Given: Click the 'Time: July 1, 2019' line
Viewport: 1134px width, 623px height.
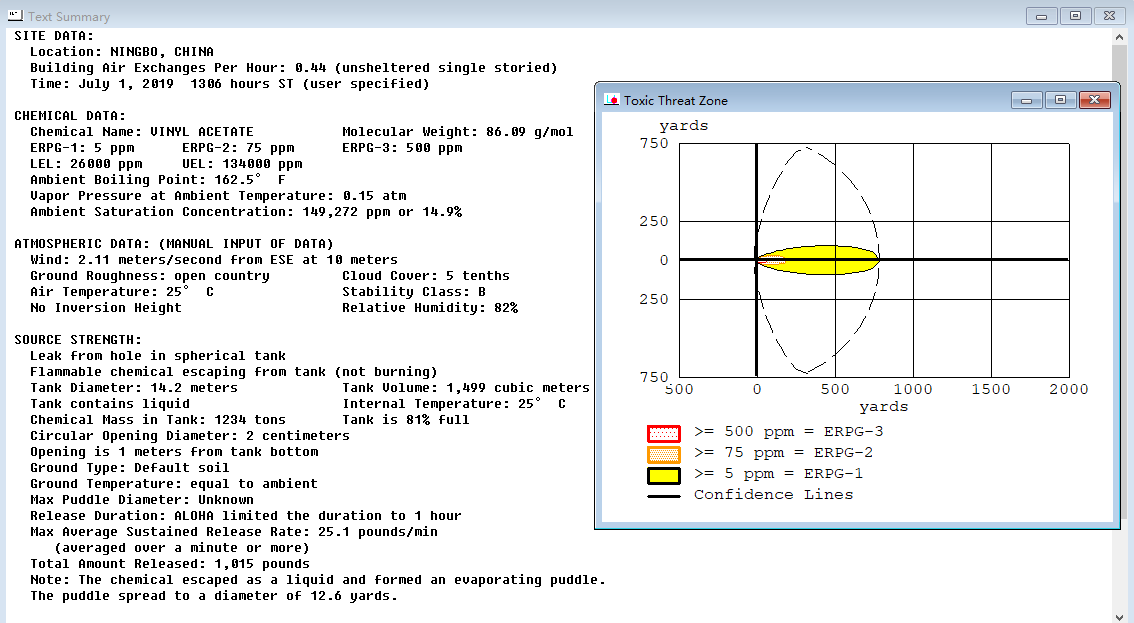Looking at the screenshot, I should coord(229,83).
